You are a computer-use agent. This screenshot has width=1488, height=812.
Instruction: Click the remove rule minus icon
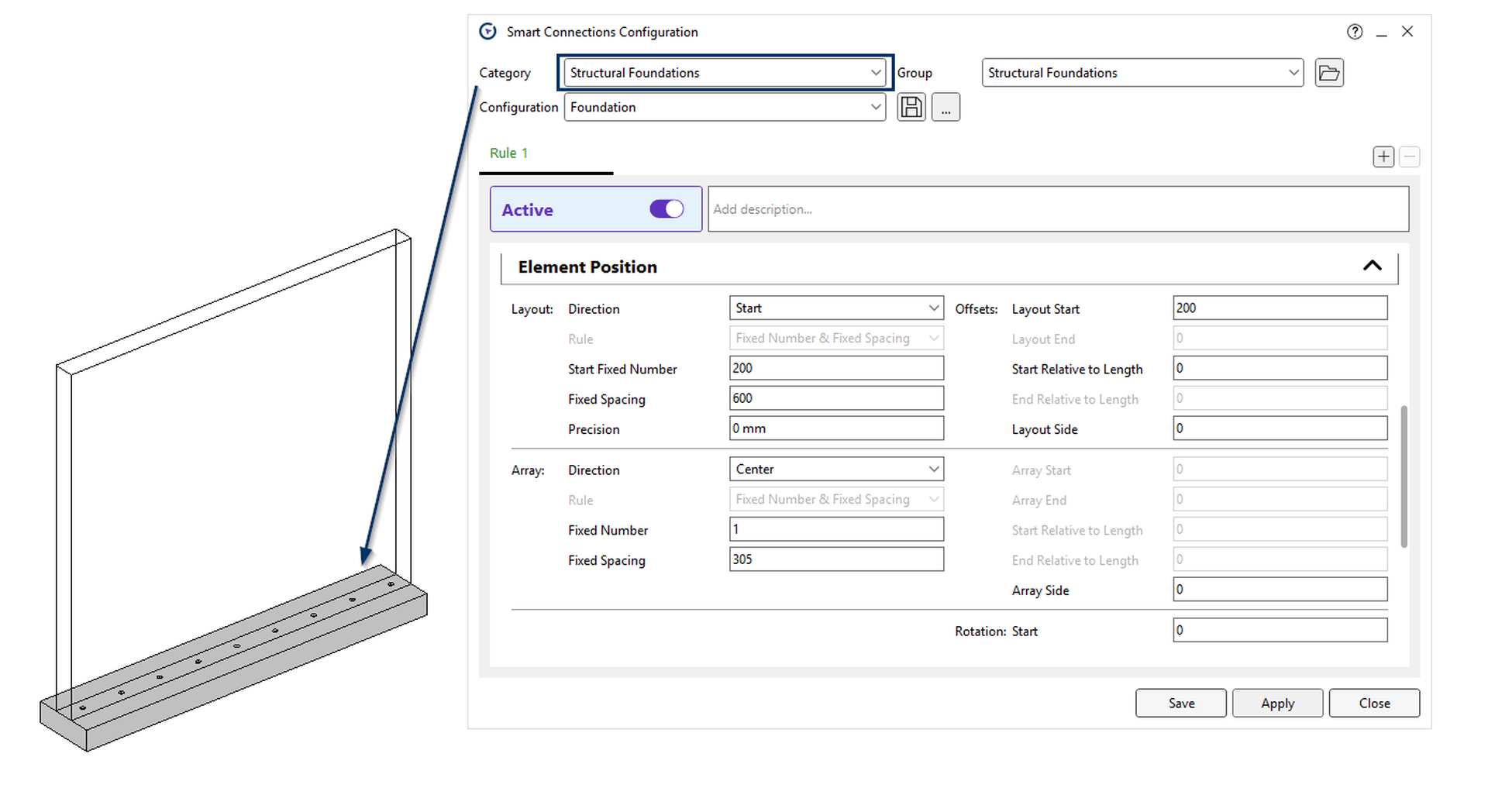pyautogui.click(x=1409, y=157)
